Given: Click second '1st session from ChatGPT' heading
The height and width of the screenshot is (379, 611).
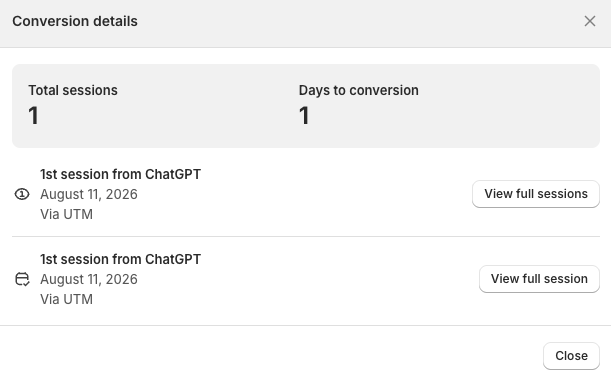Looking at the screenshot, I should (x=120, y=259).
